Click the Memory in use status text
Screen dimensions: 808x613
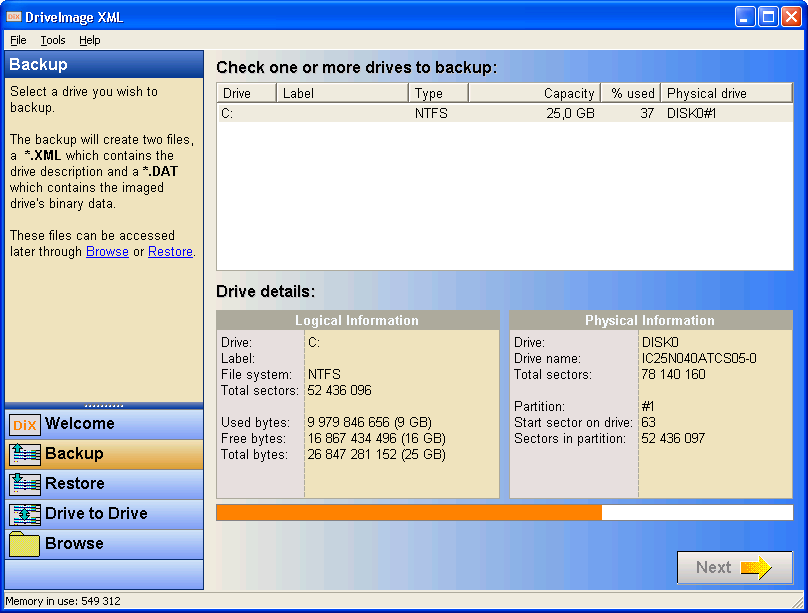[x=63, y=601]
